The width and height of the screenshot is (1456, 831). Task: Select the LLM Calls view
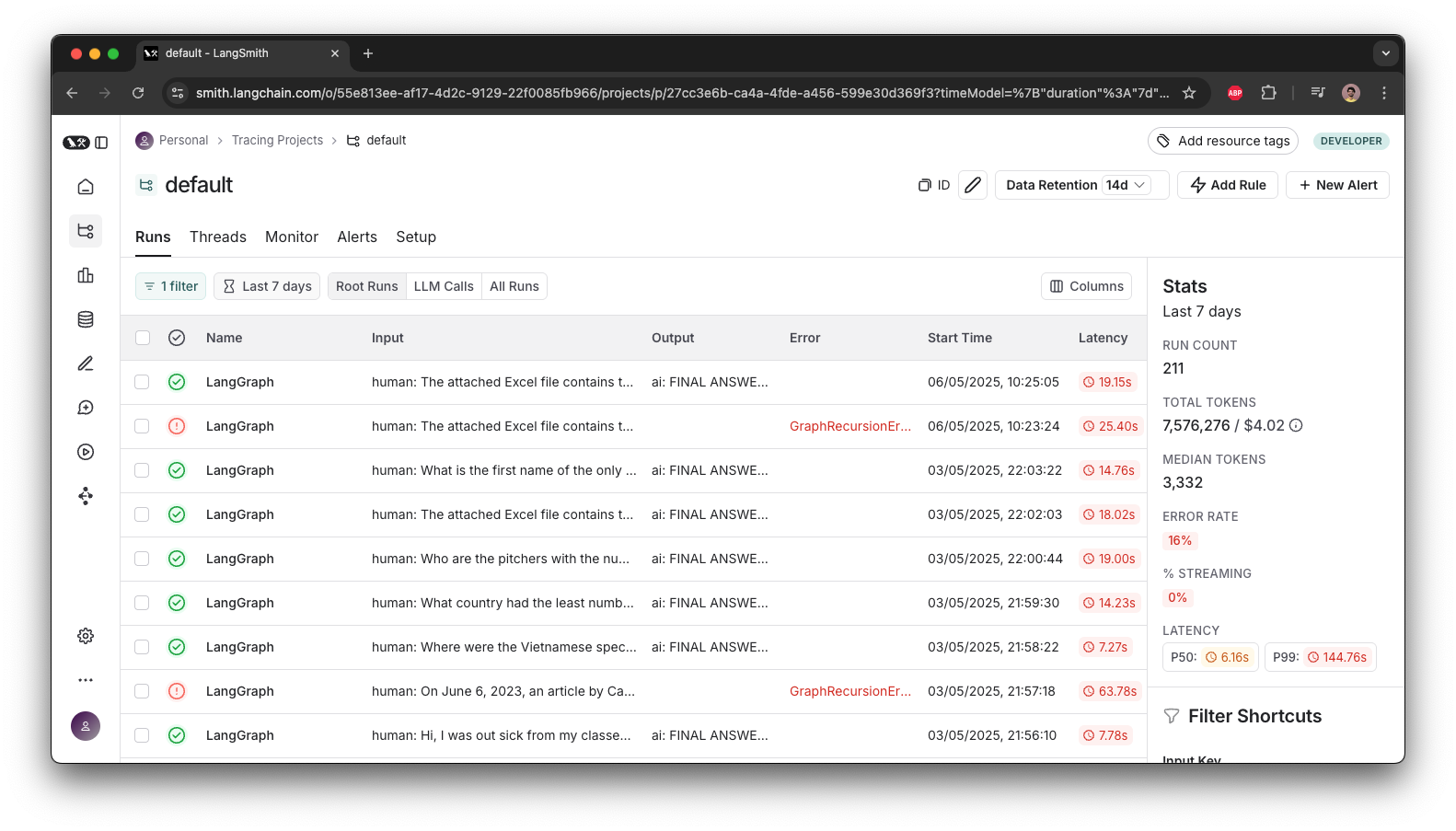444,286
